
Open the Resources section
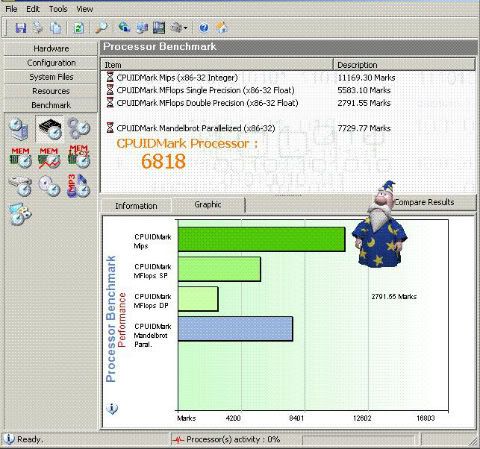[51, 91]
